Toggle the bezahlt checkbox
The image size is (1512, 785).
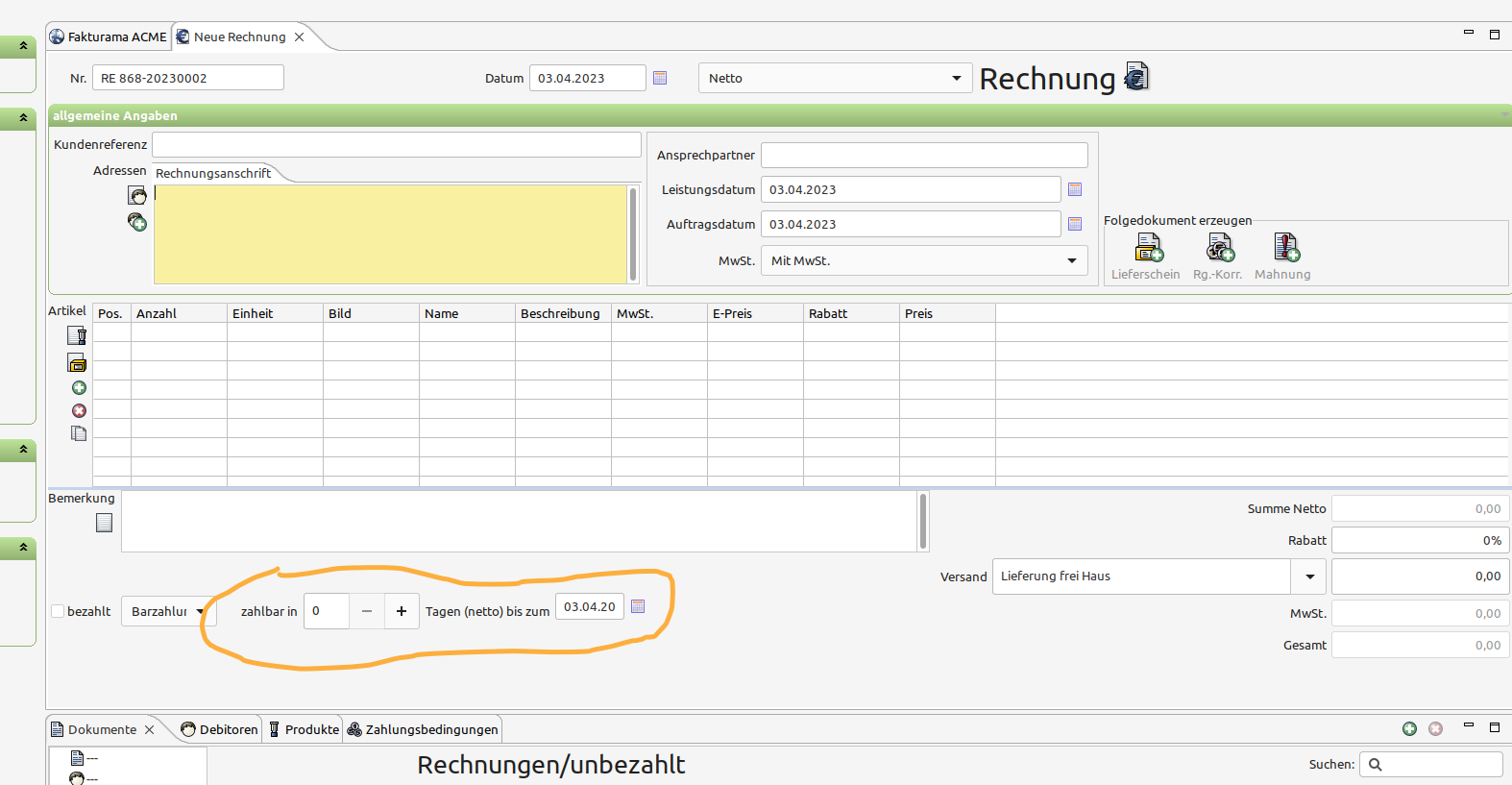(x=58, y=611)
